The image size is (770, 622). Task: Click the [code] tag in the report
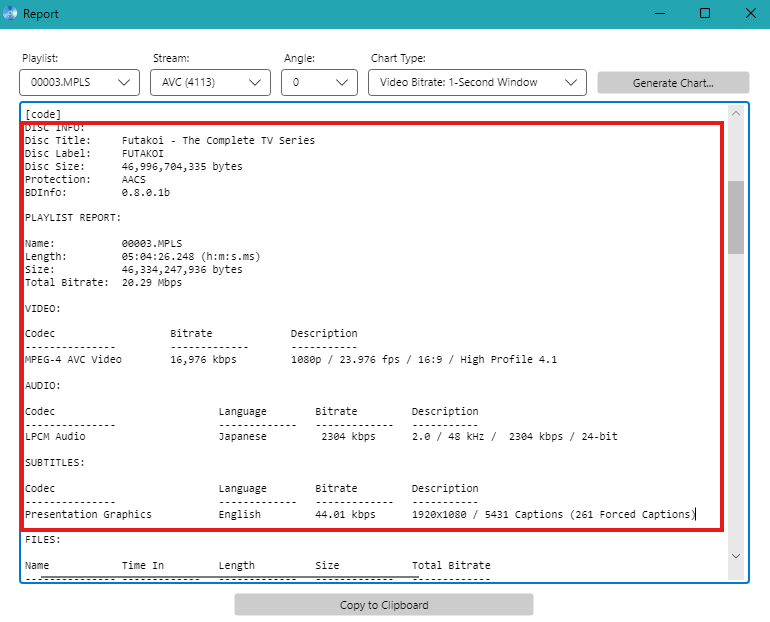(x=43, y=114)
